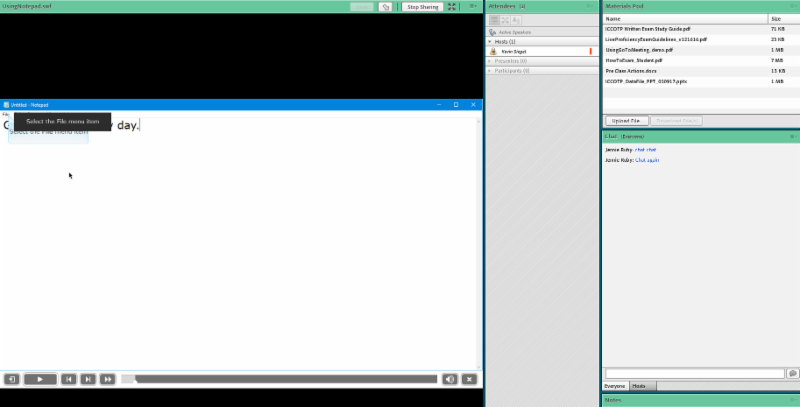Open the Notes pod options menu
800x407 pixels.
click(x=793, y=400)
